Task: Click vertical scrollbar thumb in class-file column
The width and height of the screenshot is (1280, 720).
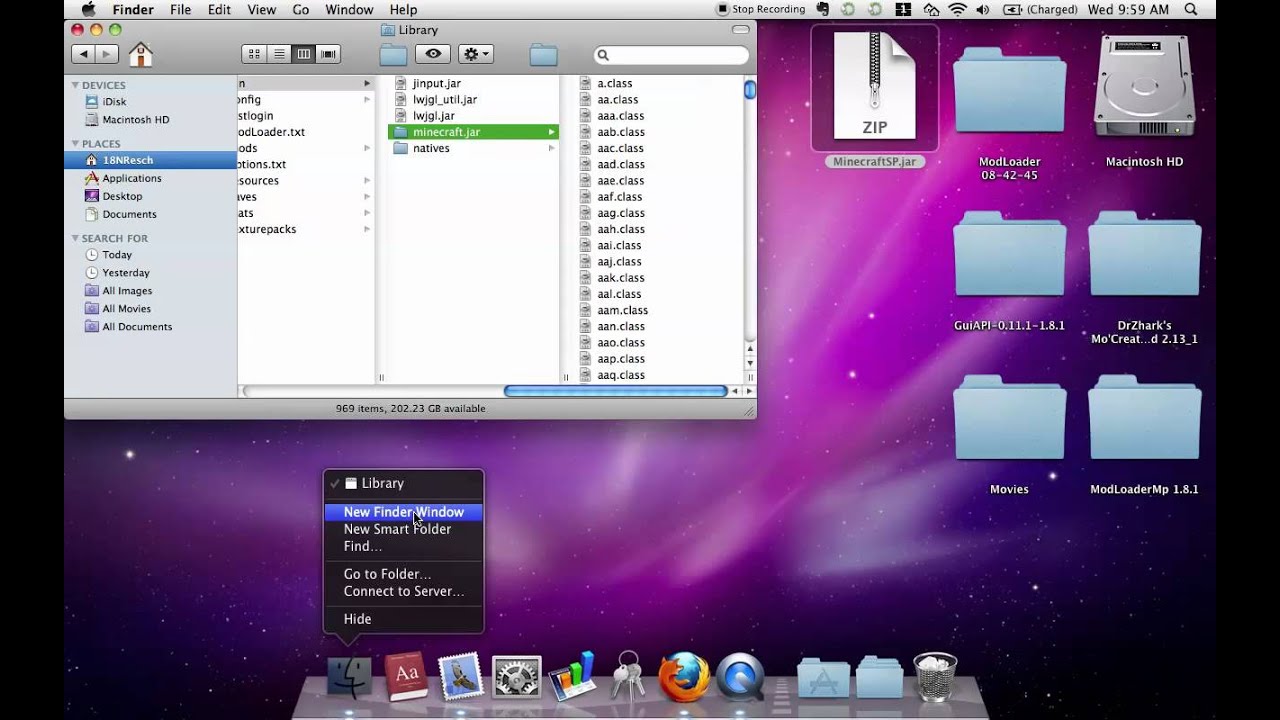Action: coord(750,90)
